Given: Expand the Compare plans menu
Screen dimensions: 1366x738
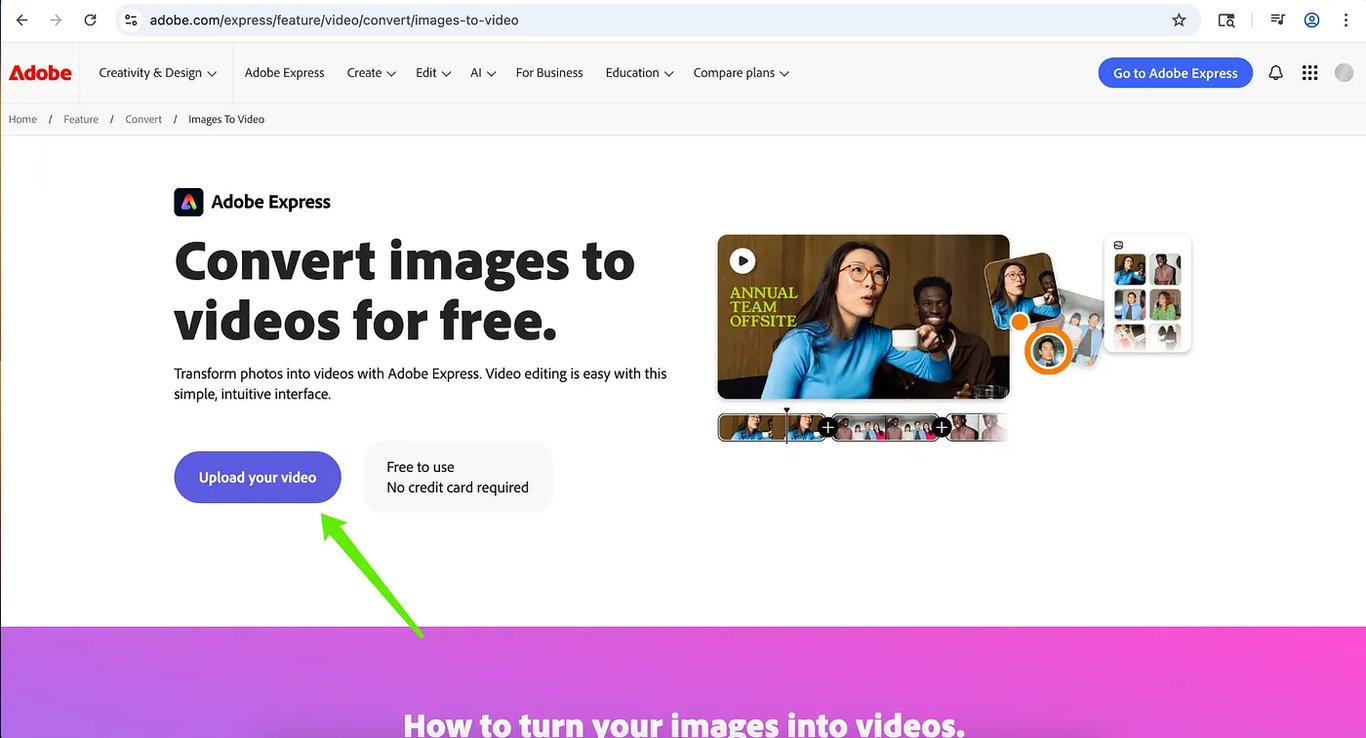Looking at the screenshot, I should [x=741, y=73].
